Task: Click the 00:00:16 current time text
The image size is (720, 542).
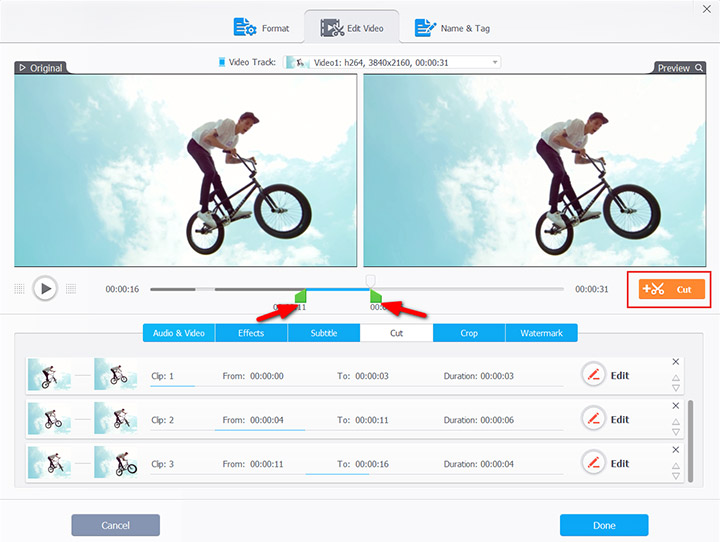Action: click(x=122, y=289)
